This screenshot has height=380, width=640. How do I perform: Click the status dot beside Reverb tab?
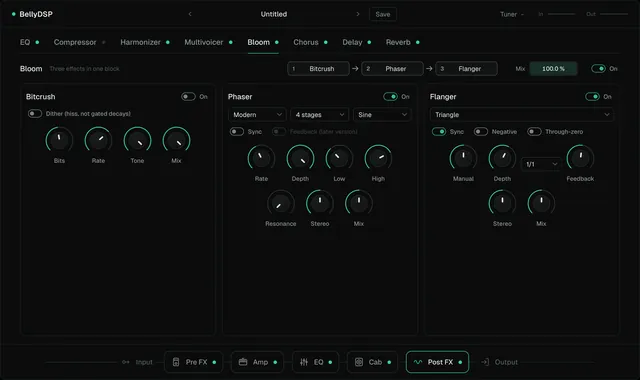418,42
